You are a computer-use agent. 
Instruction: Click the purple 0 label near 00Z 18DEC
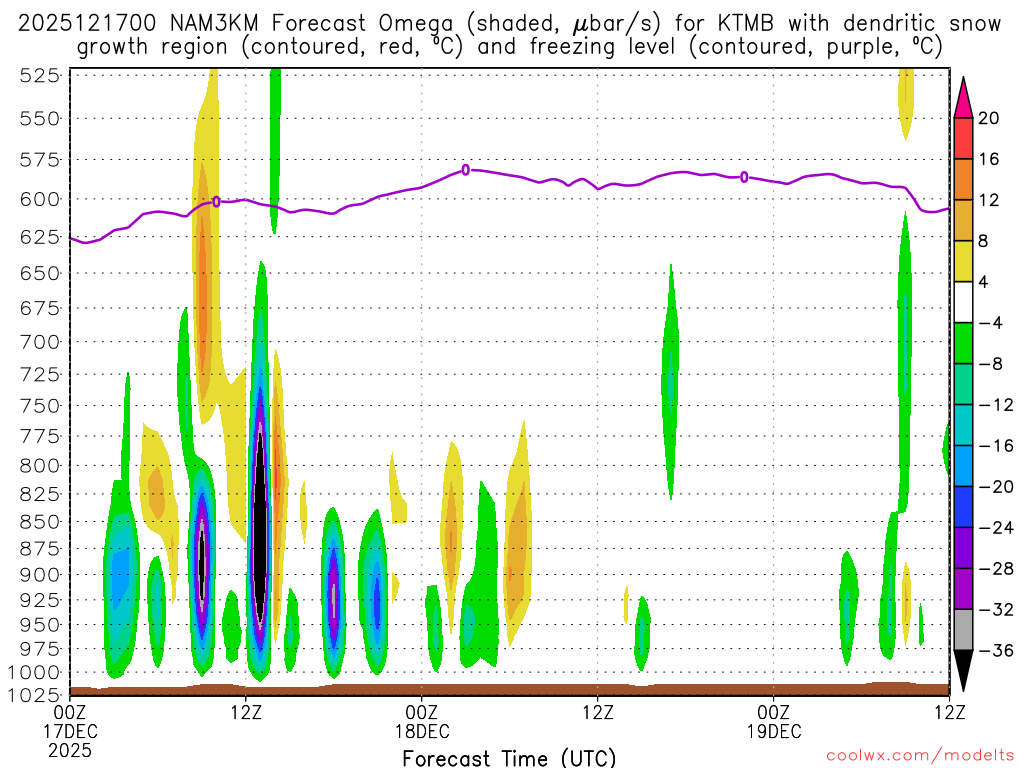coord(466,170)
